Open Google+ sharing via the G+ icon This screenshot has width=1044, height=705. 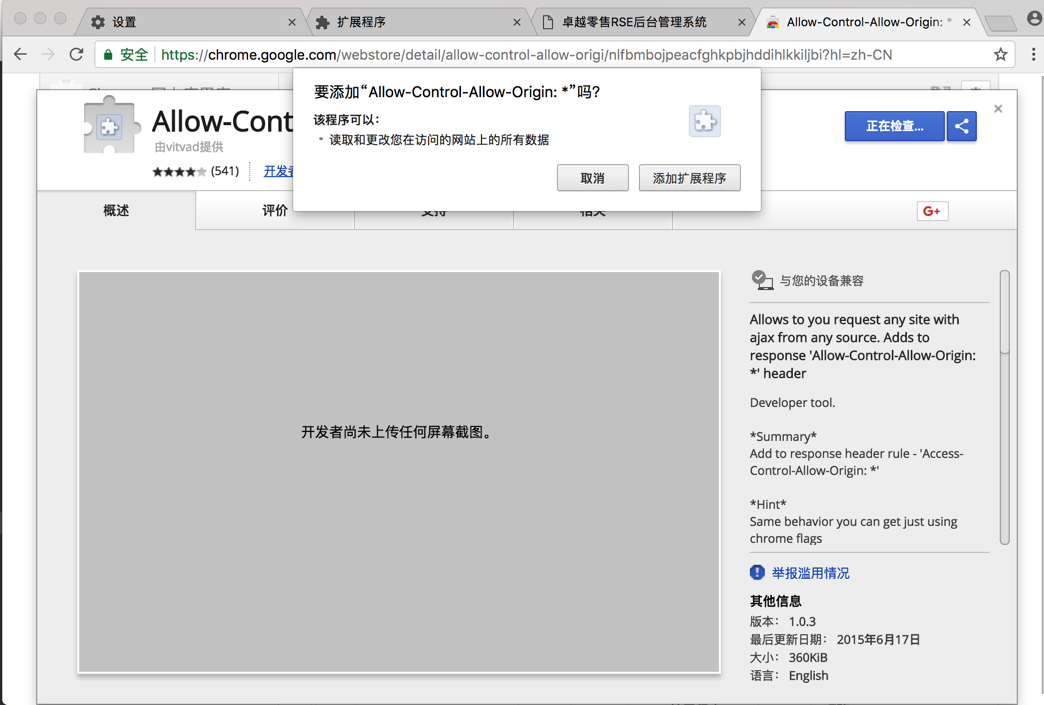coord(931,211)
